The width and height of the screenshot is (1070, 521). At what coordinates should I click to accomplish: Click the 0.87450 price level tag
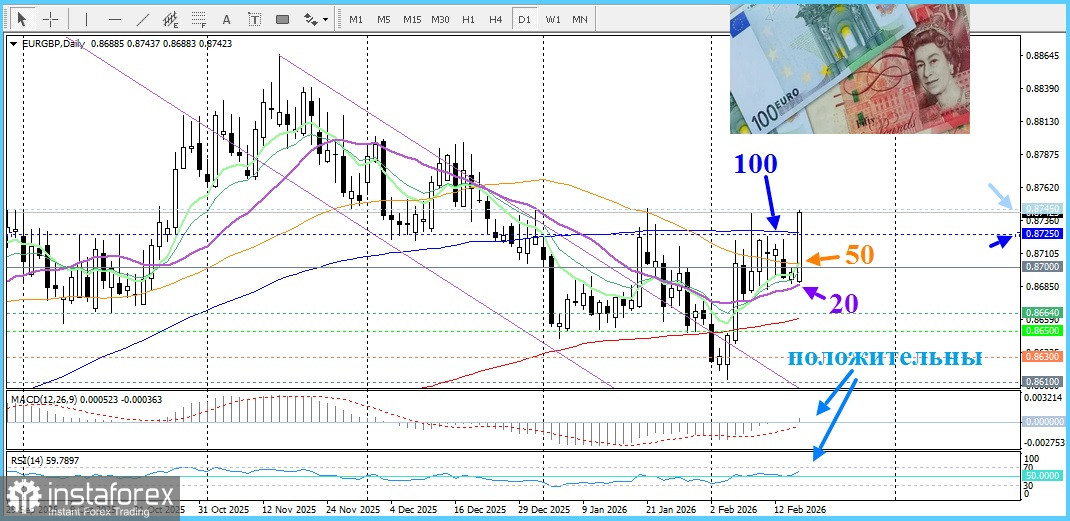pos(1041,209)
